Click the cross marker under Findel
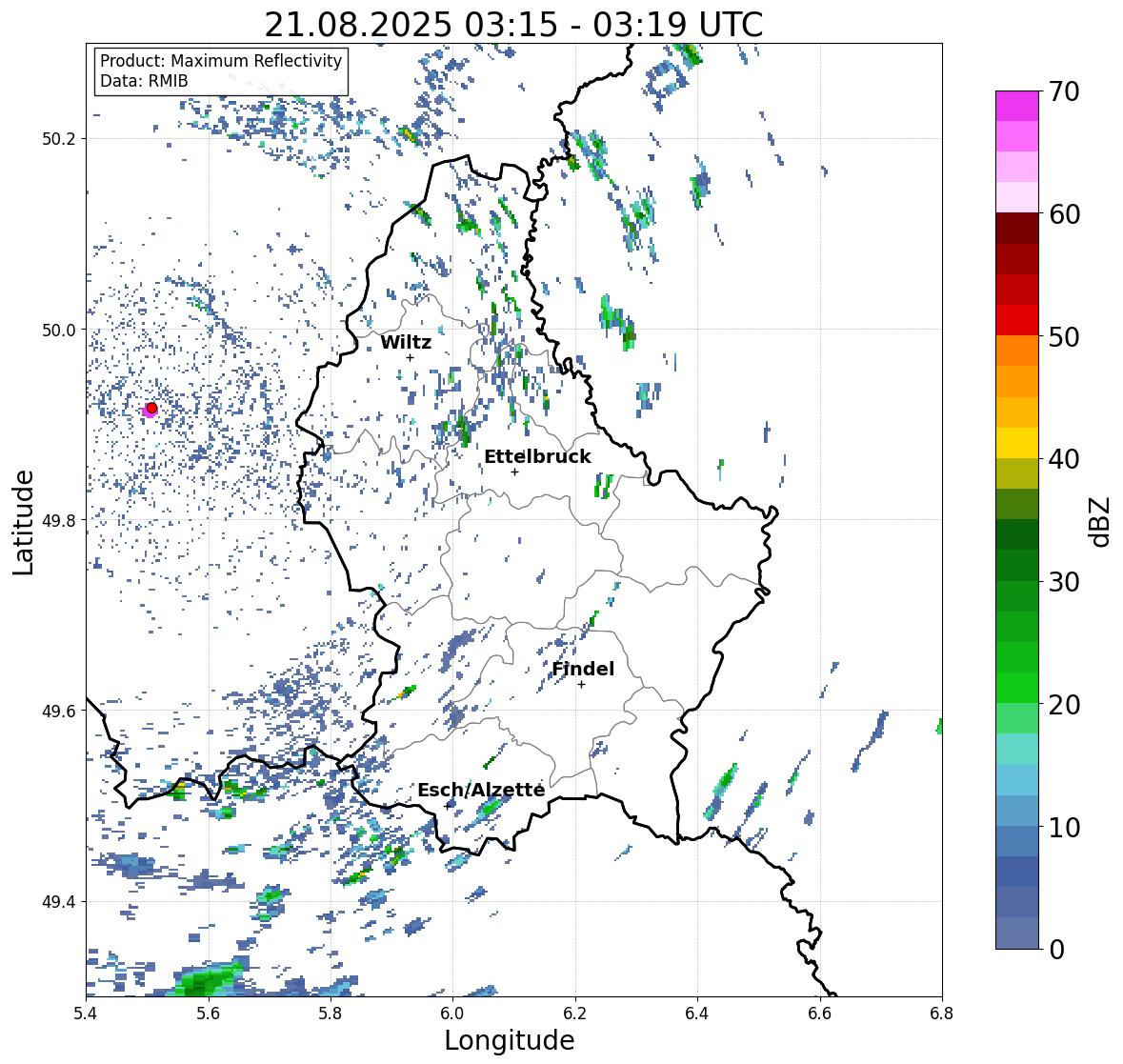The image size is (1123, 1064). (x=582, y=685)
